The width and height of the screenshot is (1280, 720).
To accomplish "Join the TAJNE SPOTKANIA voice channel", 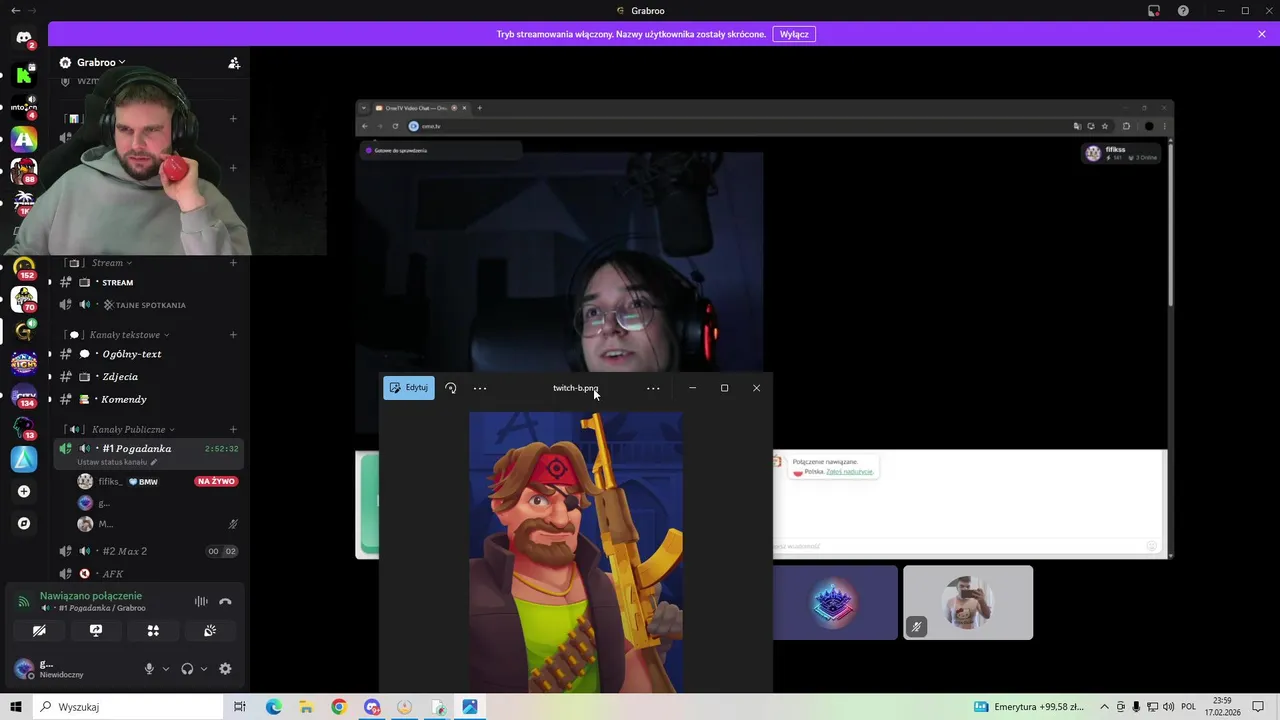I will coord(149,305).
